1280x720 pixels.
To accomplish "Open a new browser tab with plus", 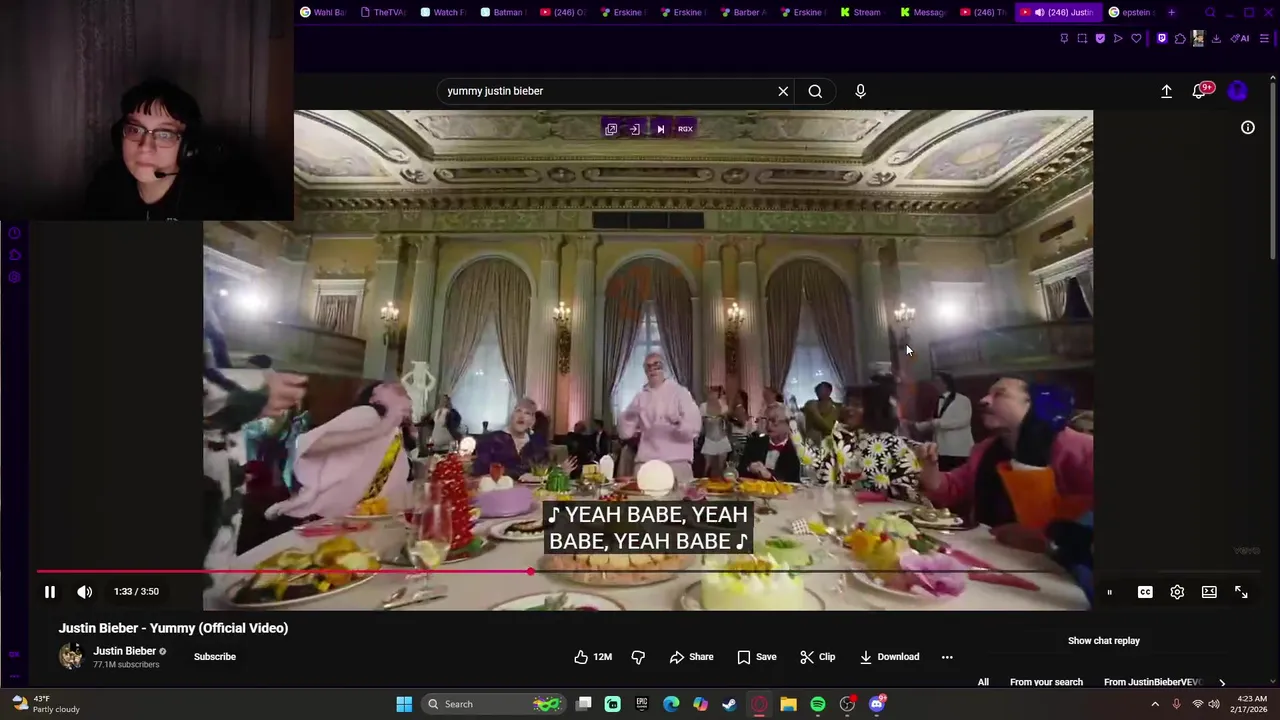I will pyautogui.click(x=1171, y=12).
